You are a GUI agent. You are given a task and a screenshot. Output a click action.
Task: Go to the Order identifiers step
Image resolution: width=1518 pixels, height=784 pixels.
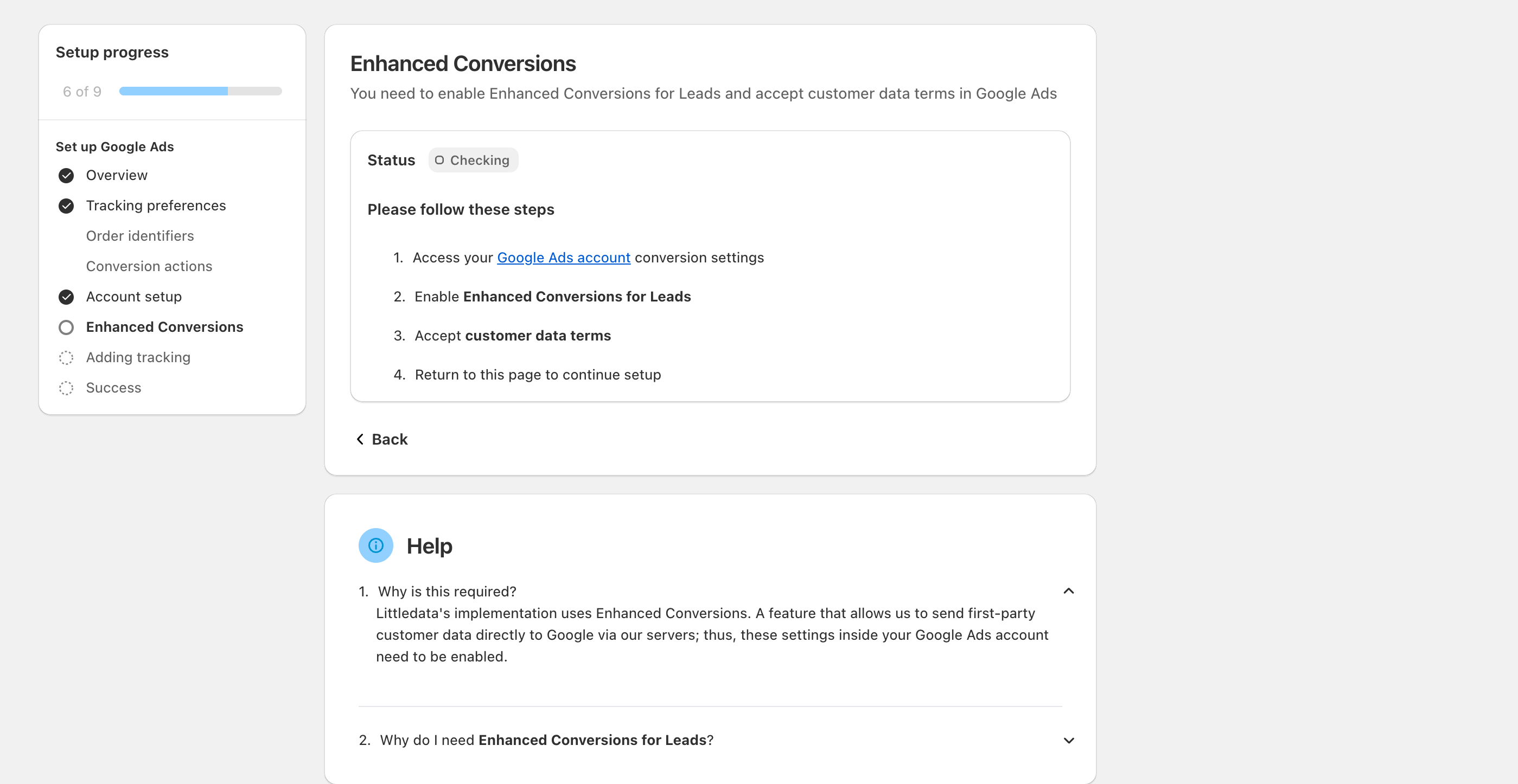pyautogui.click(x=139, y=236)
